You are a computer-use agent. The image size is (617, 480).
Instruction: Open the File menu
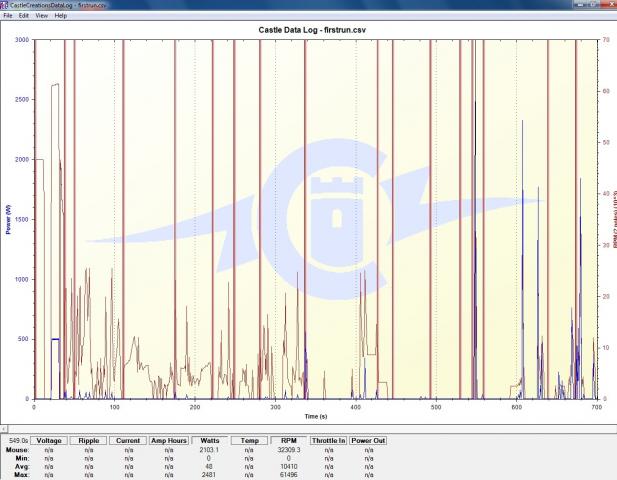point(8,16)
